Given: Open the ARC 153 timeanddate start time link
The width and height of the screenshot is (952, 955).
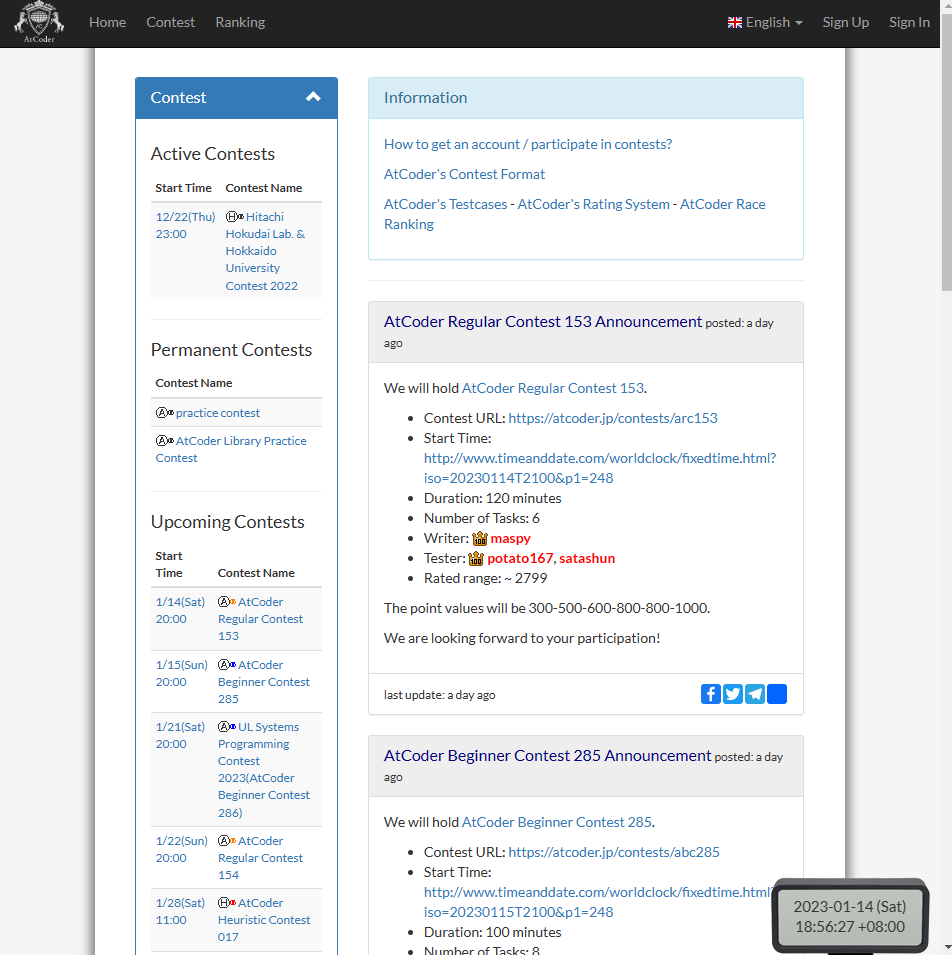Looking at the screenshot, I should tap(600, 468).
